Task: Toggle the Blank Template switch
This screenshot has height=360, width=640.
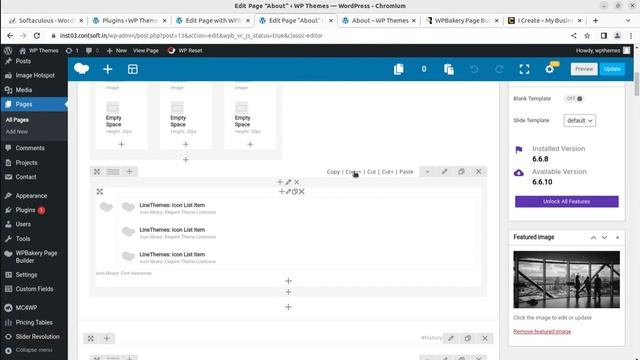Action: 574,98
